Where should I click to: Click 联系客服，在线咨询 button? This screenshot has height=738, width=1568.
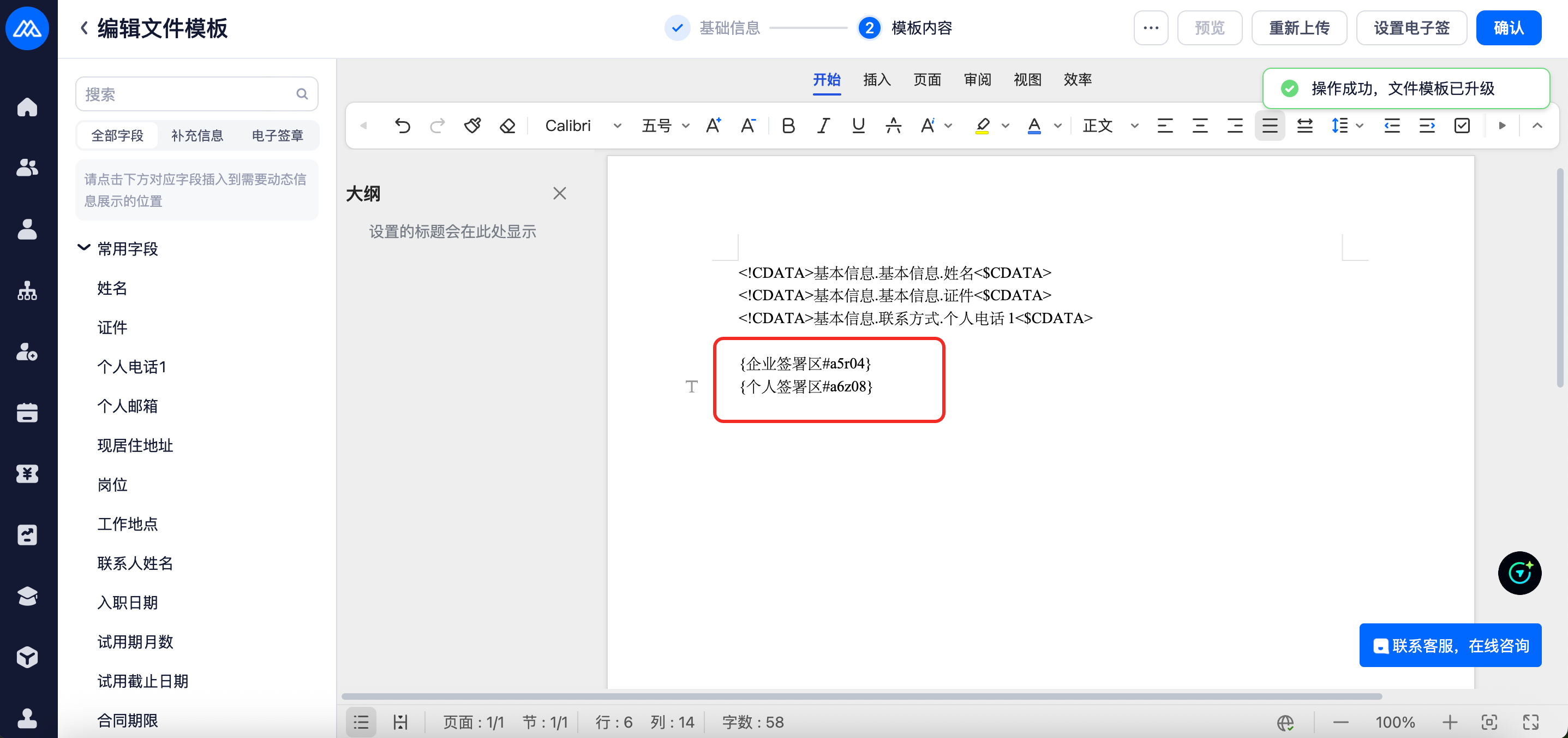click(x=1450, y=645)
